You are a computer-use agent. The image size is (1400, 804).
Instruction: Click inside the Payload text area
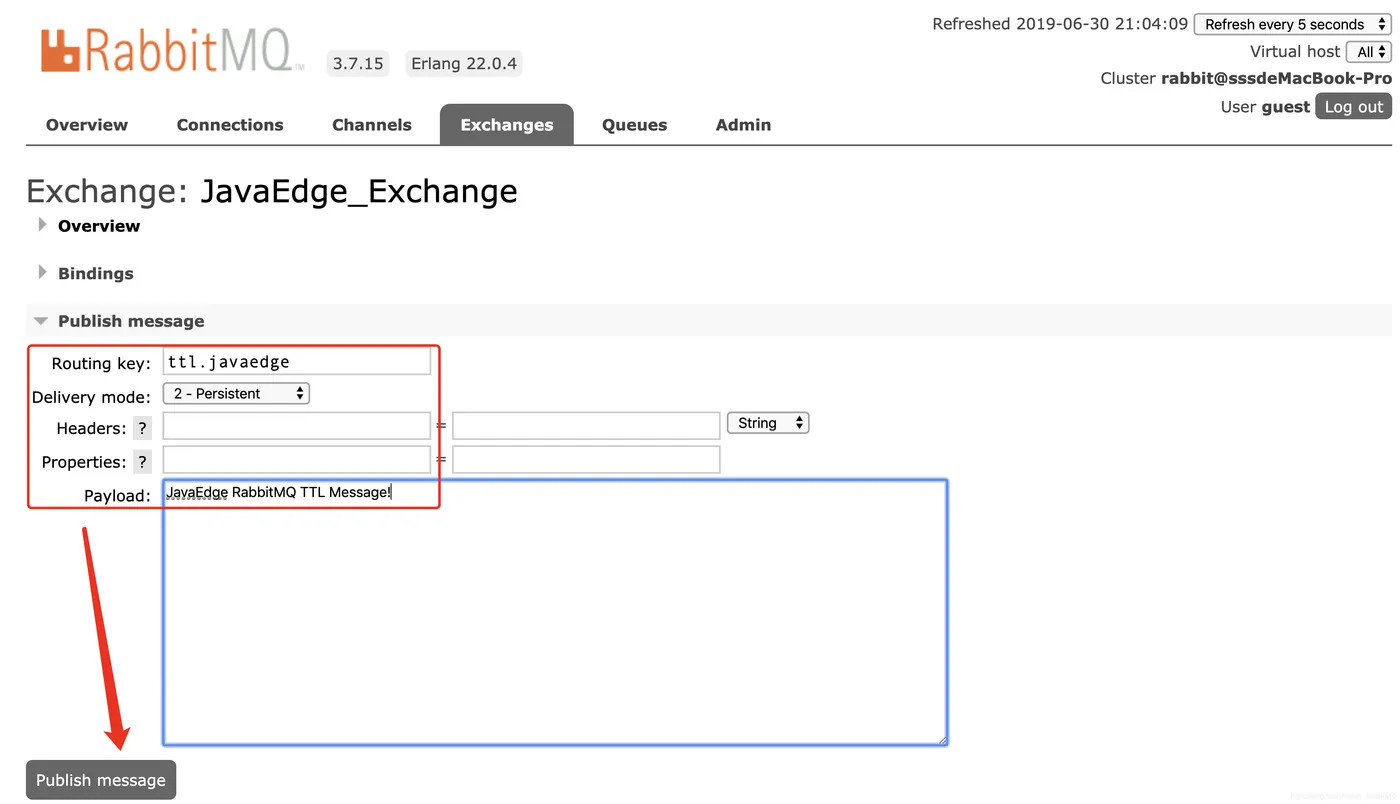(x=555, y=612)
